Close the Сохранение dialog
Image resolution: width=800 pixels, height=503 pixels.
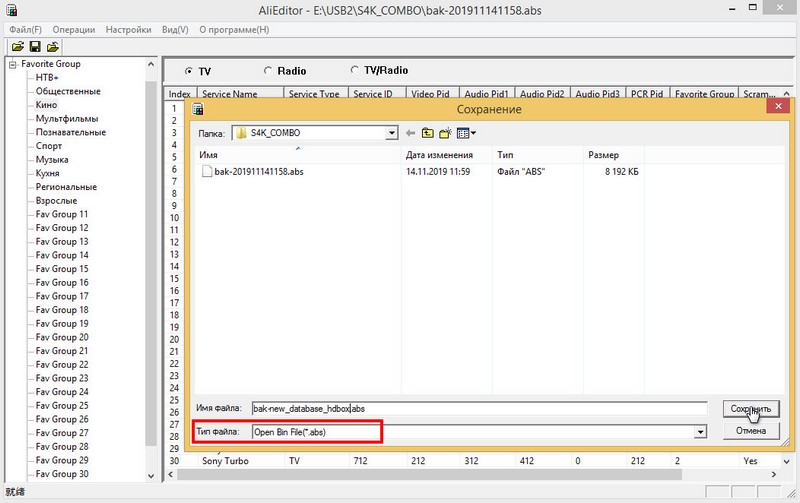coord(778,106)
